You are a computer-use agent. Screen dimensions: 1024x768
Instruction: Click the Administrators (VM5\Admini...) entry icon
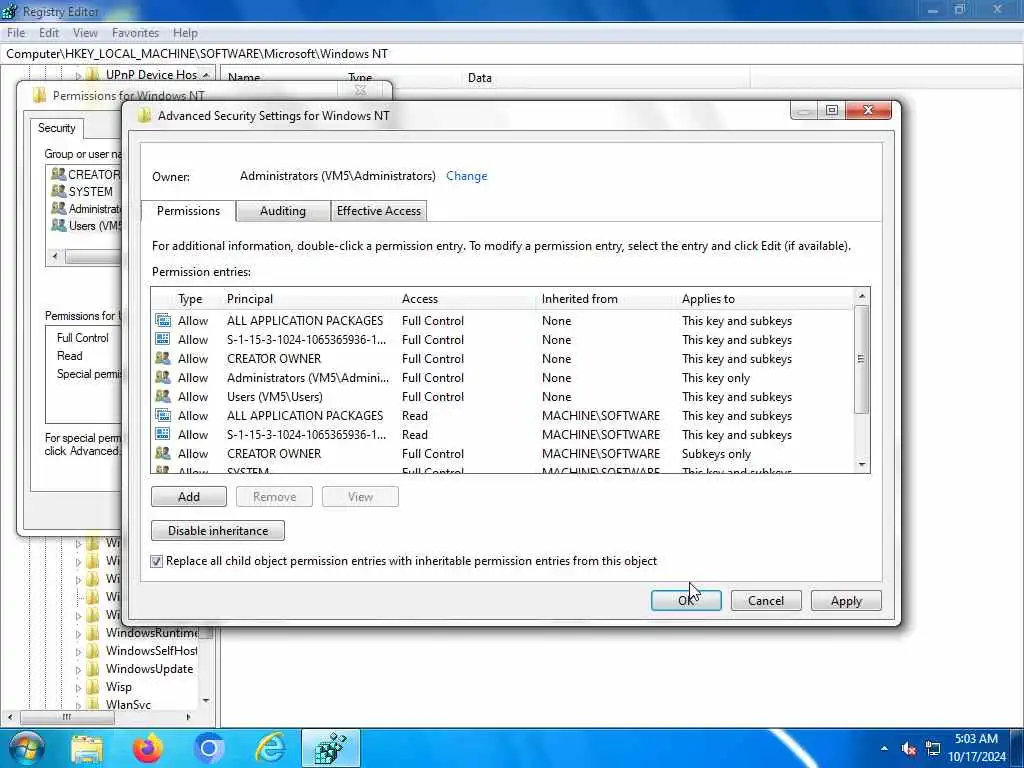163,377
